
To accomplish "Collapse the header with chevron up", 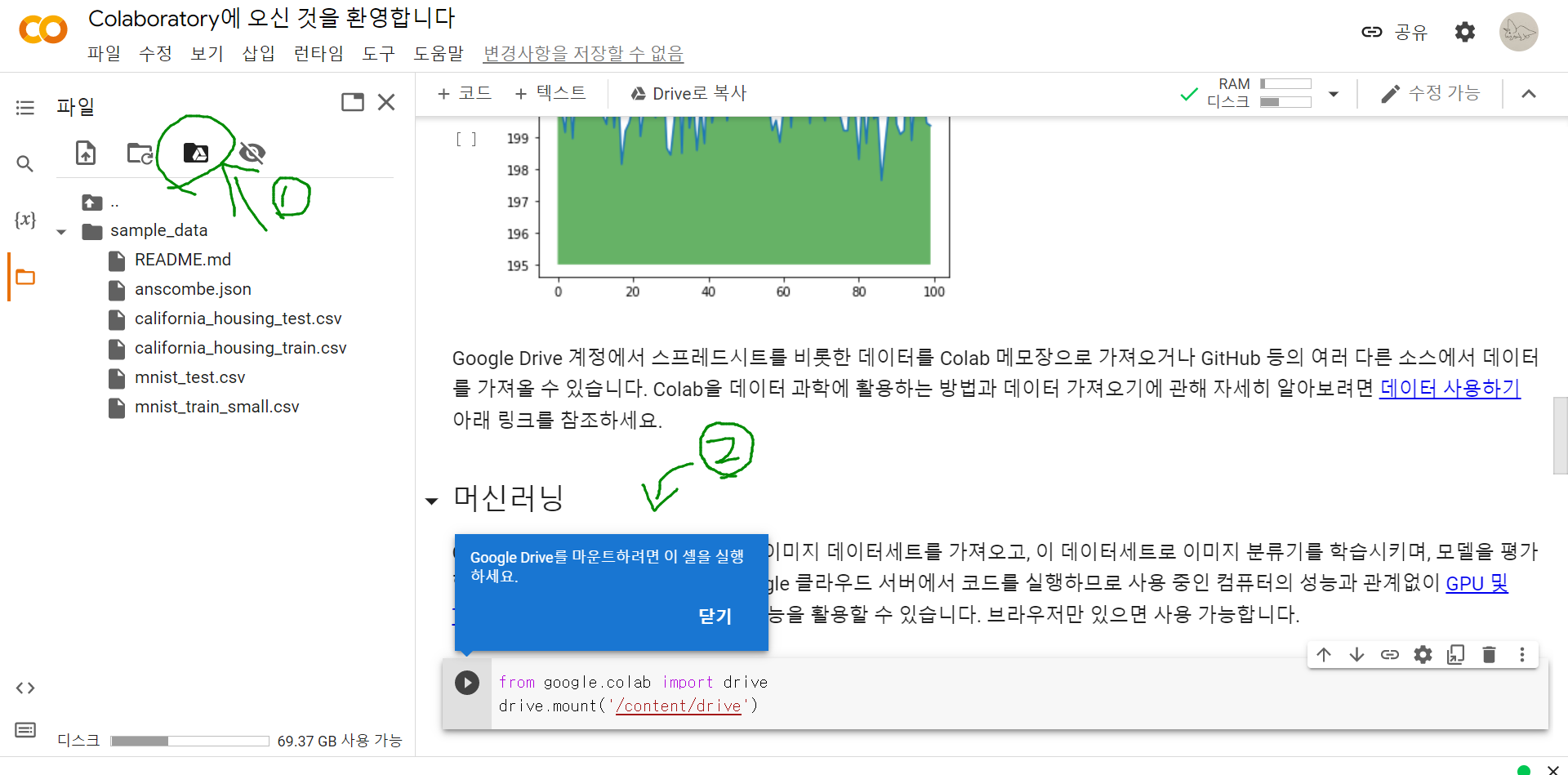I will pos(1529,94).
